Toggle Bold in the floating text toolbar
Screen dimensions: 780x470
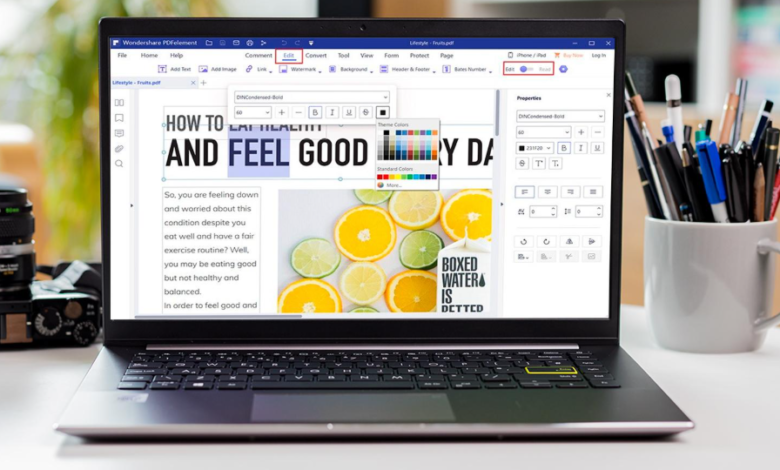click(315, 112)
